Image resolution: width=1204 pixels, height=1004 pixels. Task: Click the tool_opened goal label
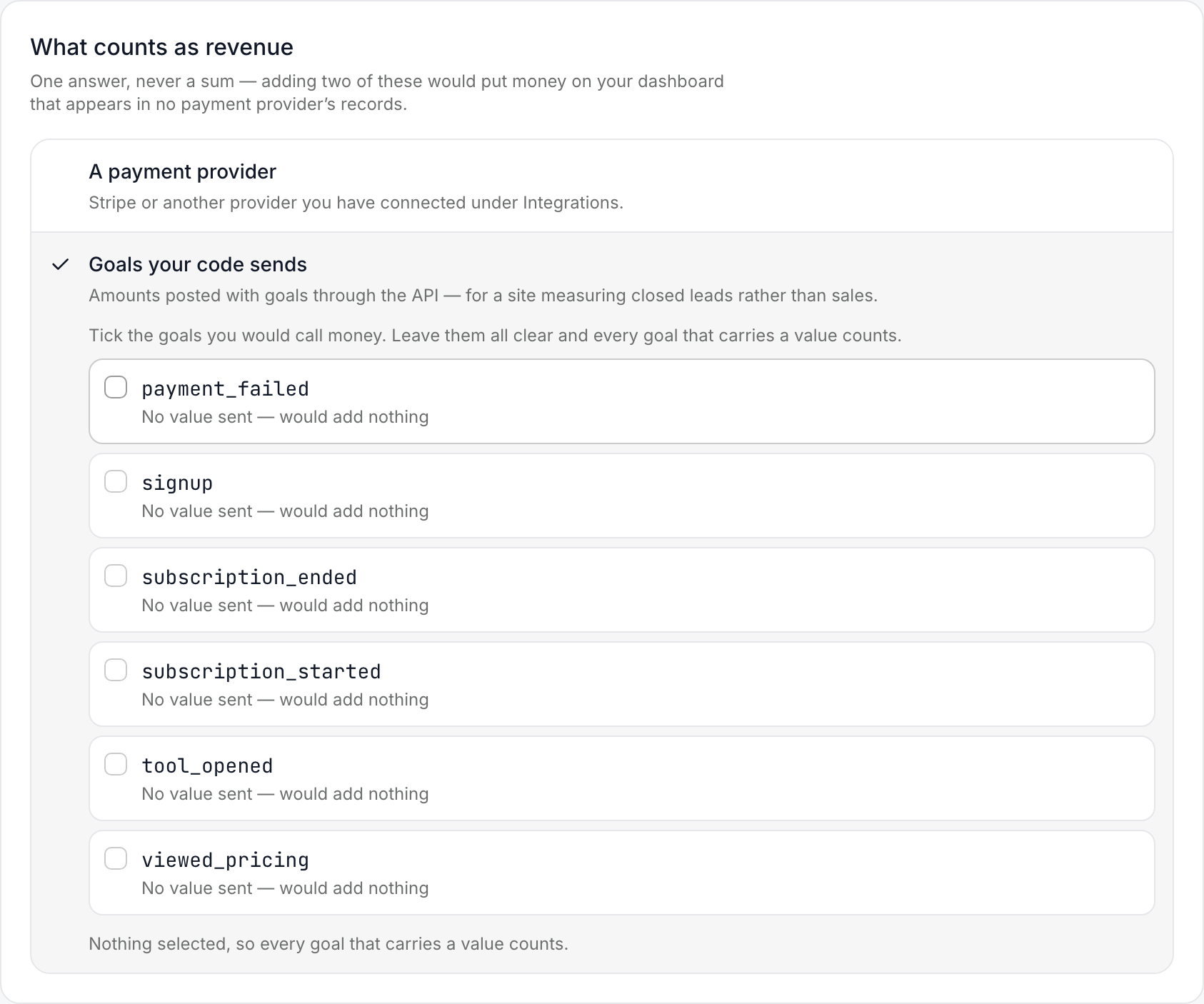[207, 765]
